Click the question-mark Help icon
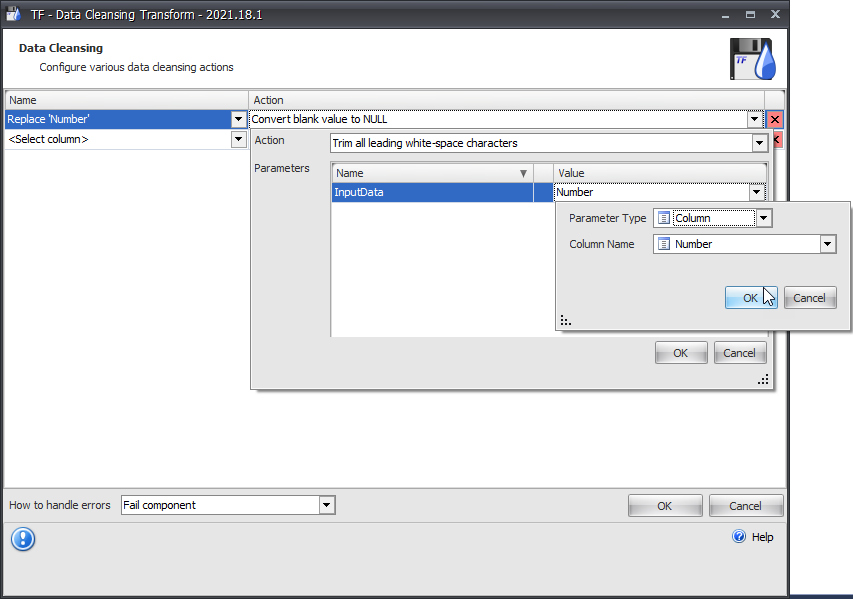Screen dimensions: 853x599 (738, 537)
